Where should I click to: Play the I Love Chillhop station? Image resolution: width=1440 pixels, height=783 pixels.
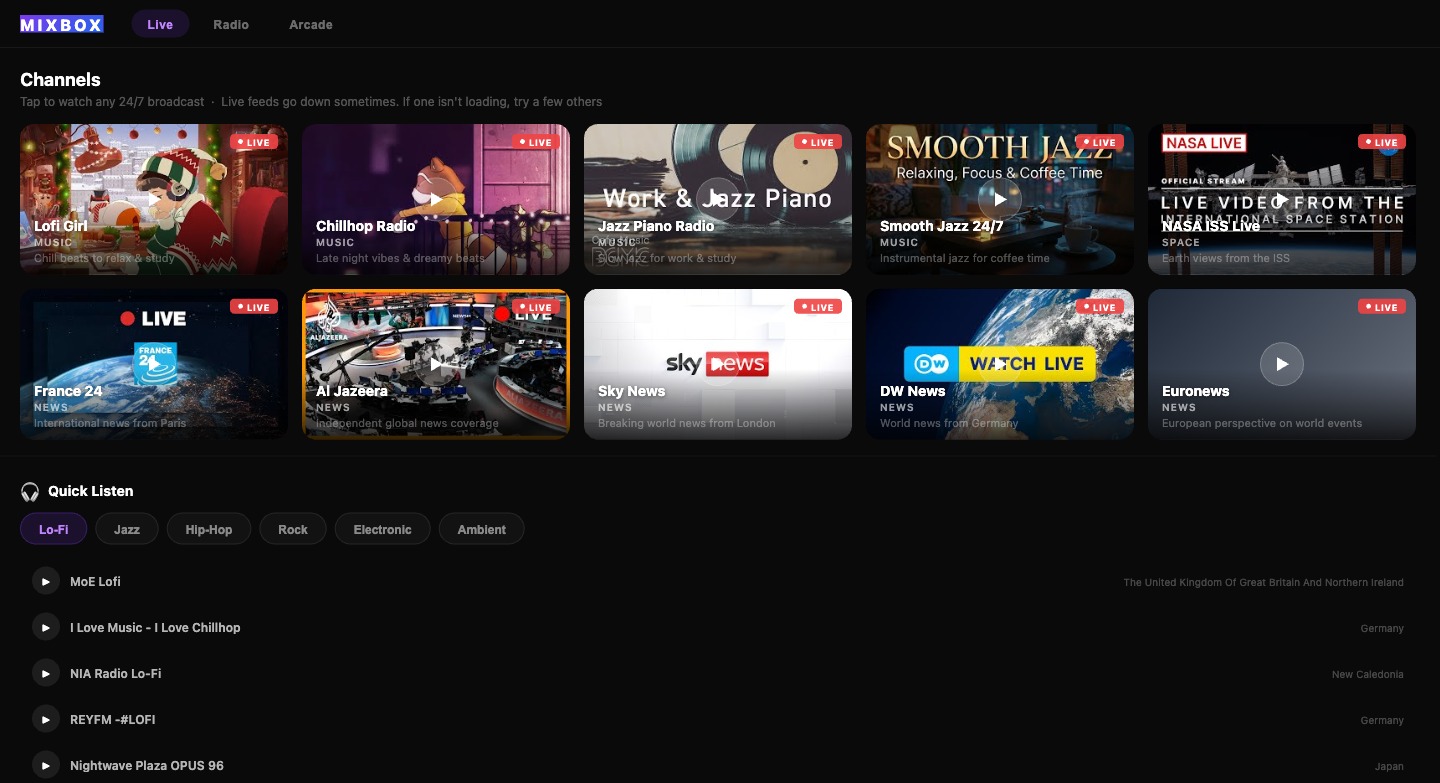[46, 627]
